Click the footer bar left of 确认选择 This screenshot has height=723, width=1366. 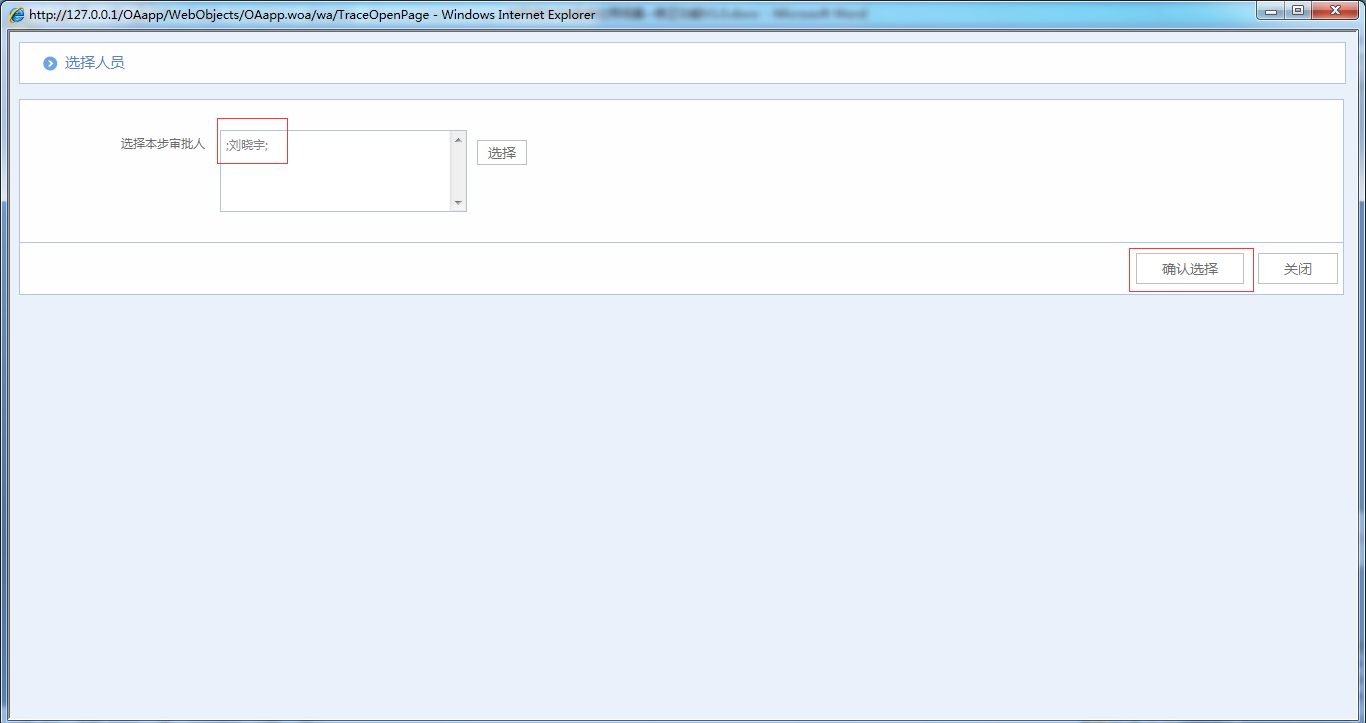(570, 269)
